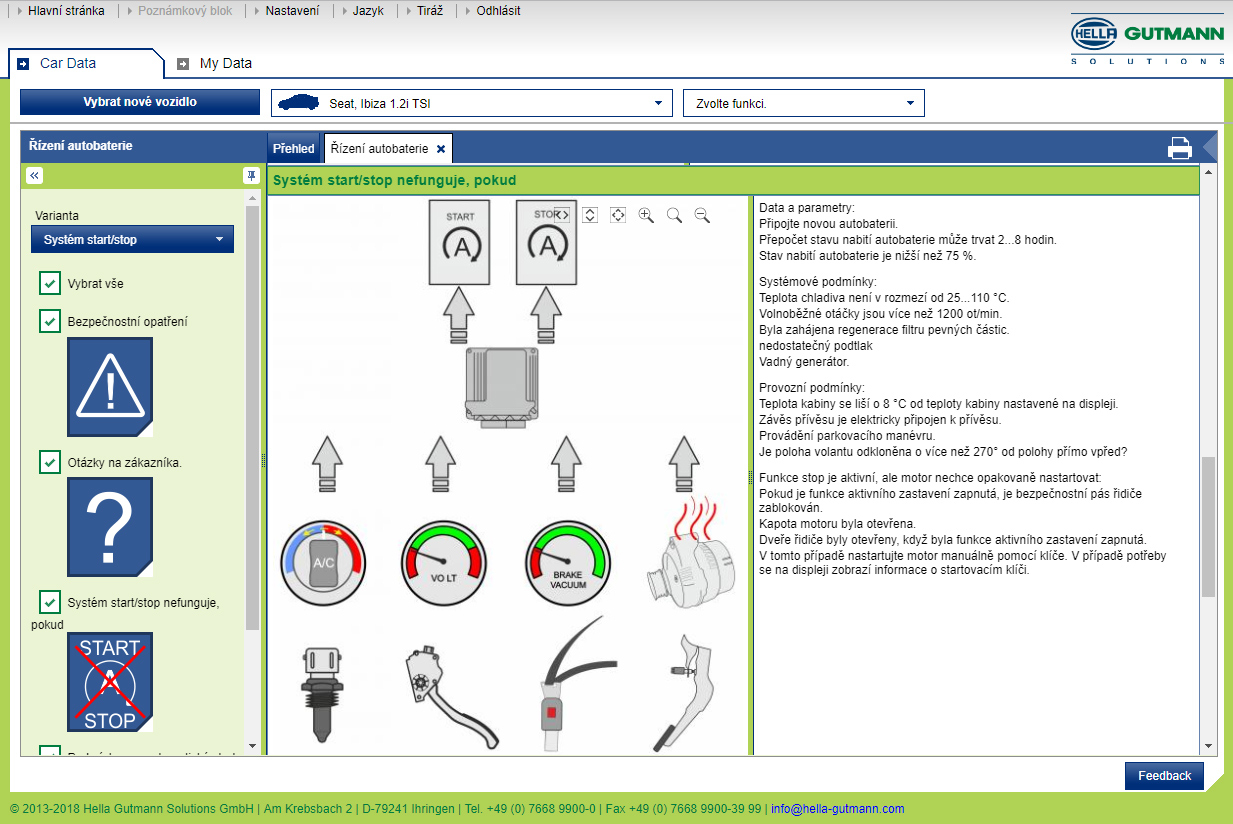Open Nastavení in top menu
Viewport: 1233px width, 824px height.
pos(292,11)
